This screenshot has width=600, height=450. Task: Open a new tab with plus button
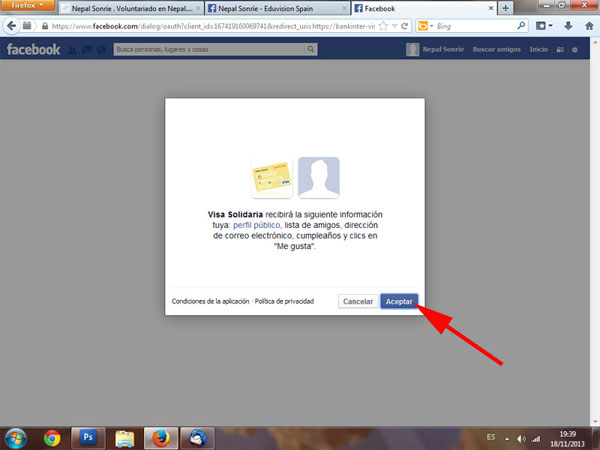(x=505, y=8)
